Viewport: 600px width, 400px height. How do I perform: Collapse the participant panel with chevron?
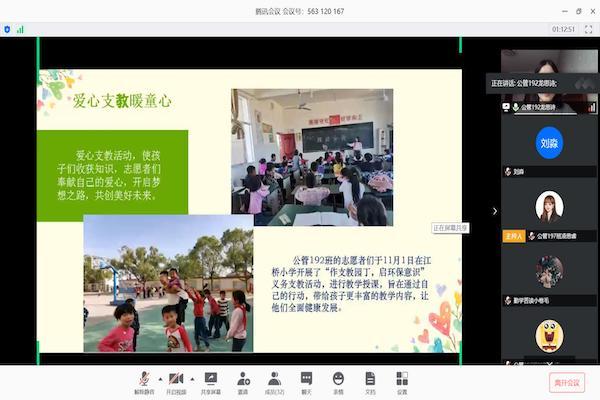495,211
